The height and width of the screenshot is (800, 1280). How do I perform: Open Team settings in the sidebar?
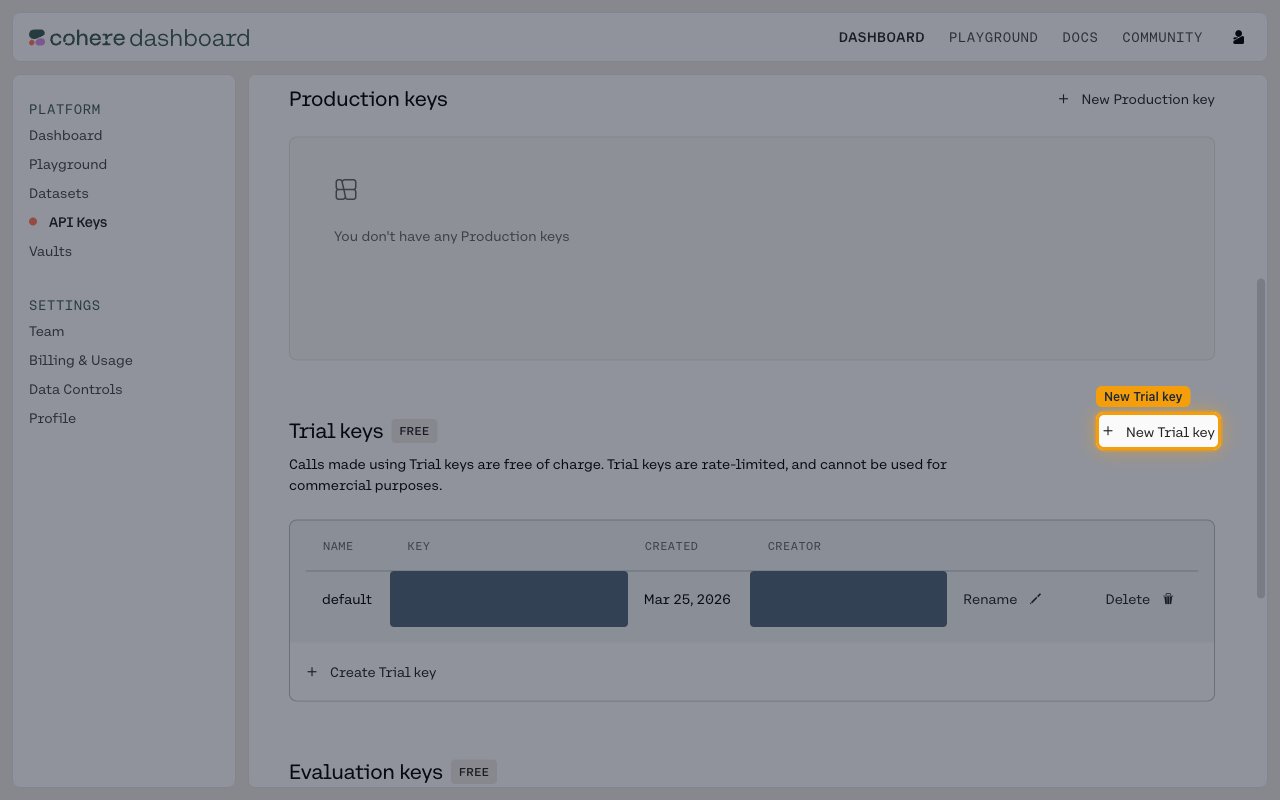(x=46, y=331)
